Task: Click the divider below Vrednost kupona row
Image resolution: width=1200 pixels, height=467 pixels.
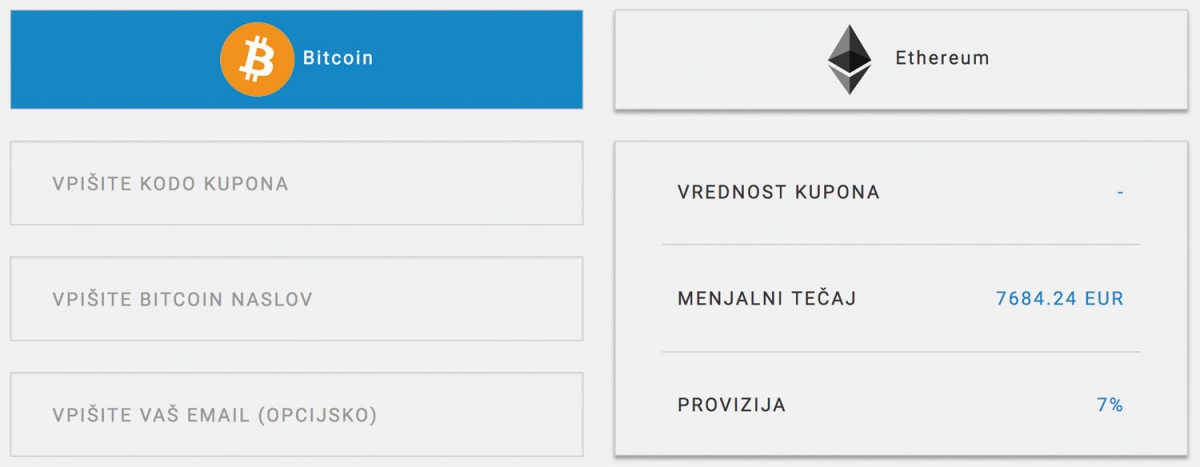Action: click(x=901, y=244)
